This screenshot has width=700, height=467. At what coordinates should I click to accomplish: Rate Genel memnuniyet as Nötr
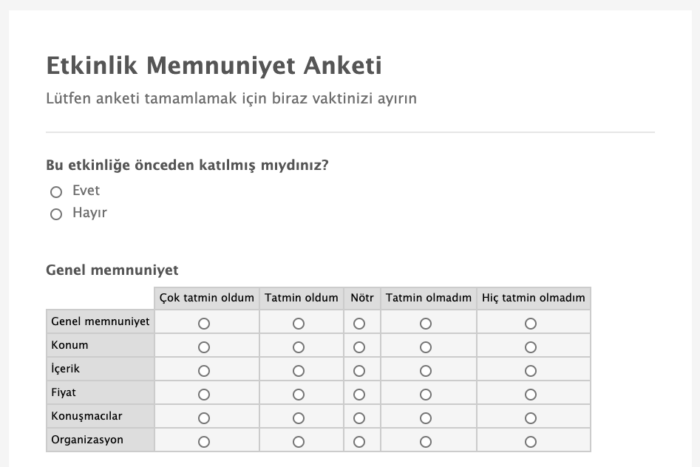[x=359, y=323]
